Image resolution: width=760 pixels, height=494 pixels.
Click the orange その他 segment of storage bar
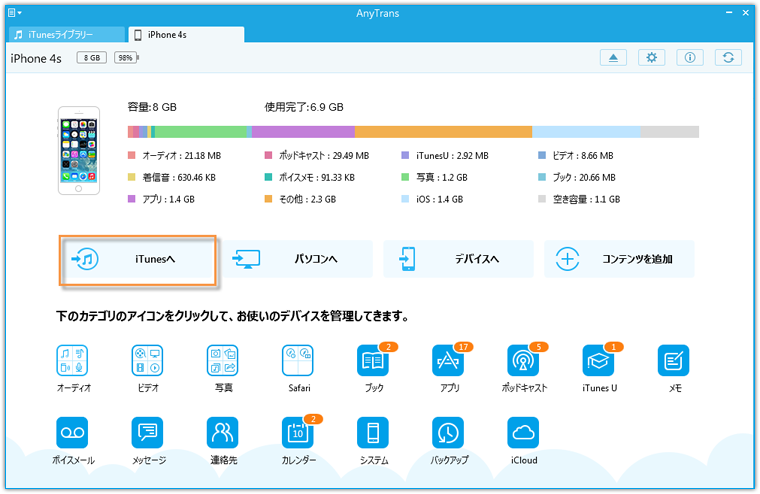click(x=443, y=132)
